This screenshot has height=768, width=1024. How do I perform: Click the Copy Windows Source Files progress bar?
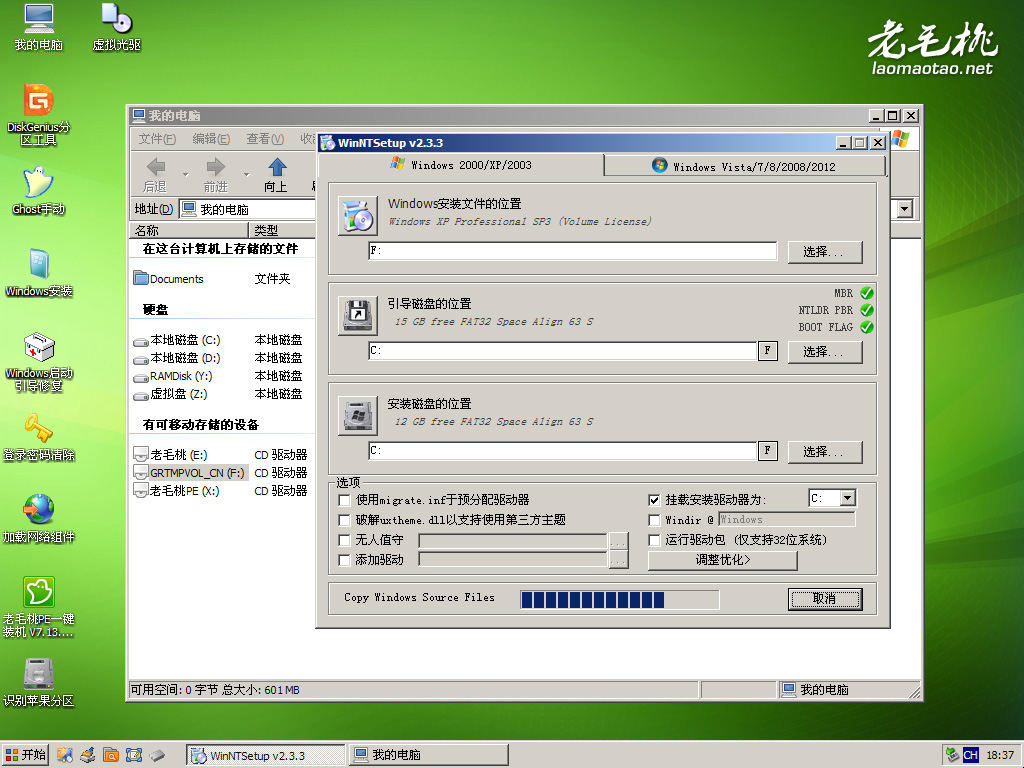tap(620, 600)
